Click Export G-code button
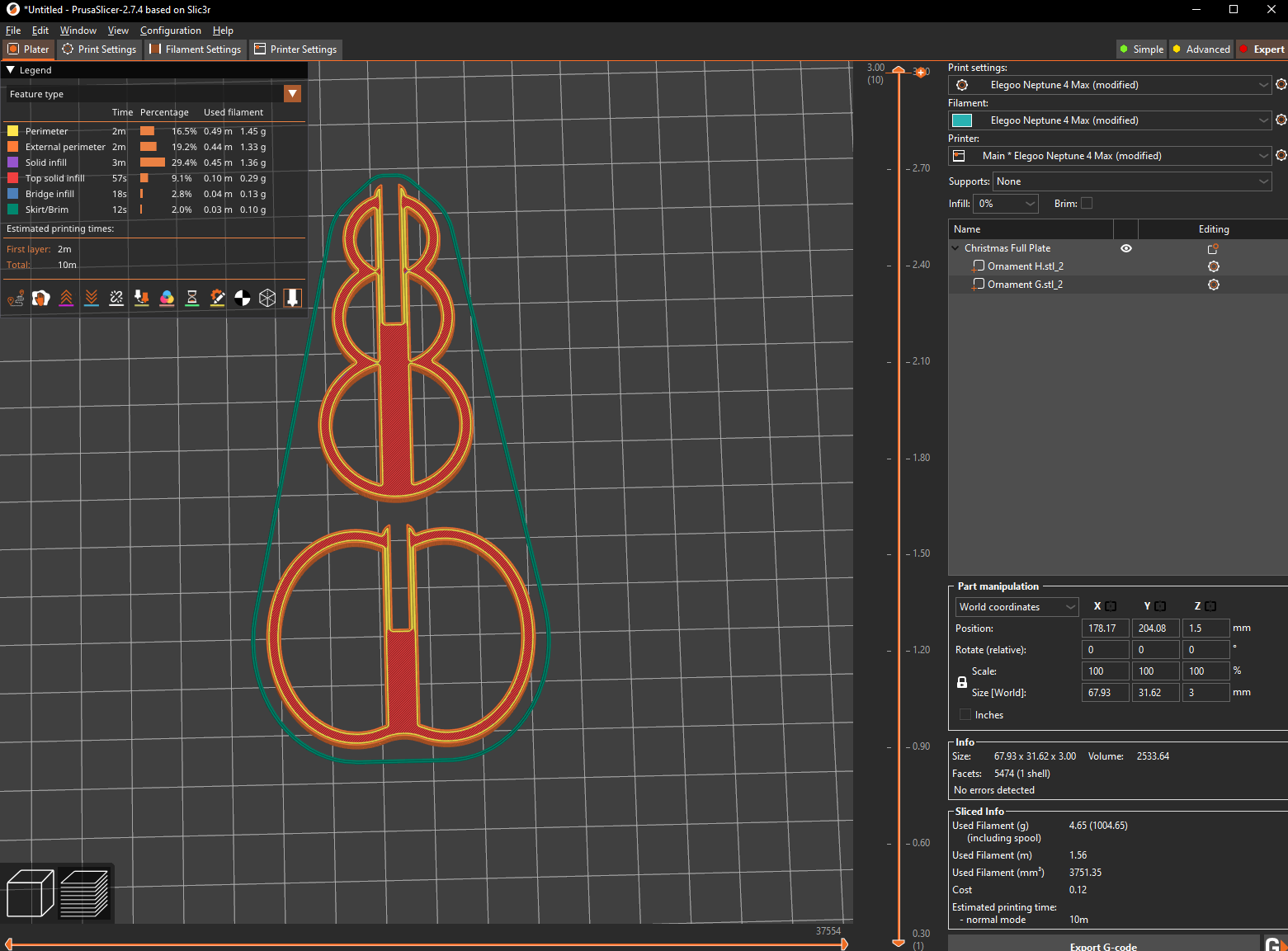 1104,945
